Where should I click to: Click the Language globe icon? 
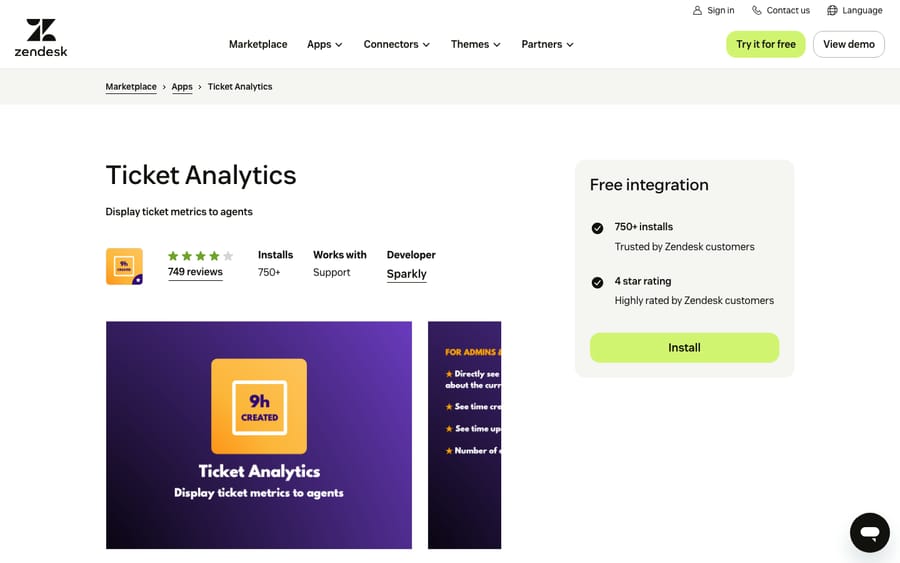pos(832,10)
